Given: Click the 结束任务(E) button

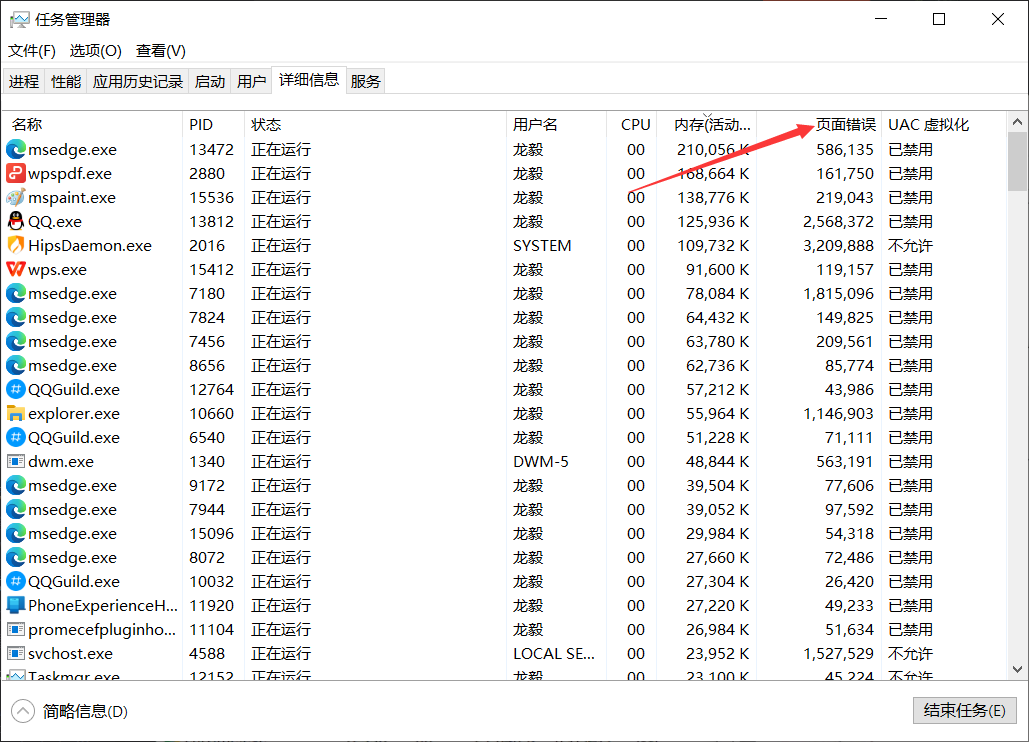Looking at the screenshot, I should (965, 711).
